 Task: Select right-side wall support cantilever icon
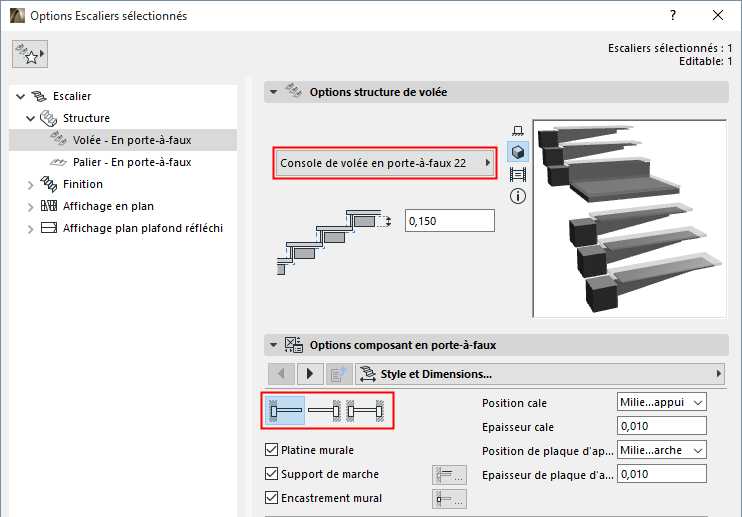coord(325,411)
